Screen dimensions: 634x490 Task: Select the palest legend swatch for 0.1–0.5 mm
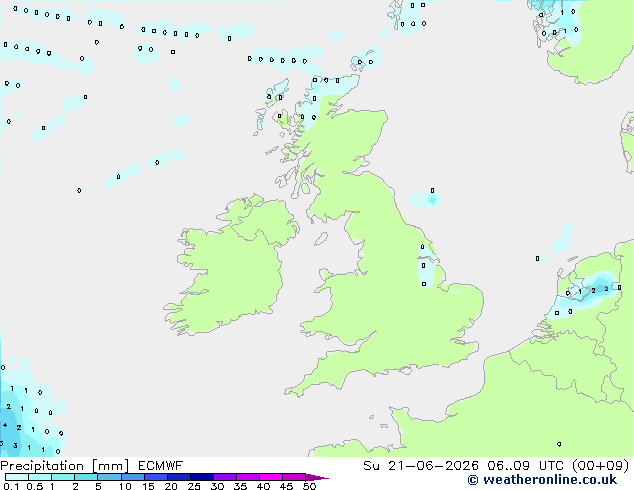17,477
